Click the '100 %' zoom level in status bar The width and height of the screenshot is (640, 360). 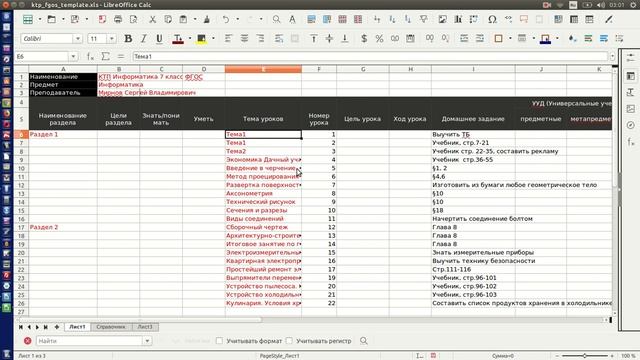click(628, 356)
